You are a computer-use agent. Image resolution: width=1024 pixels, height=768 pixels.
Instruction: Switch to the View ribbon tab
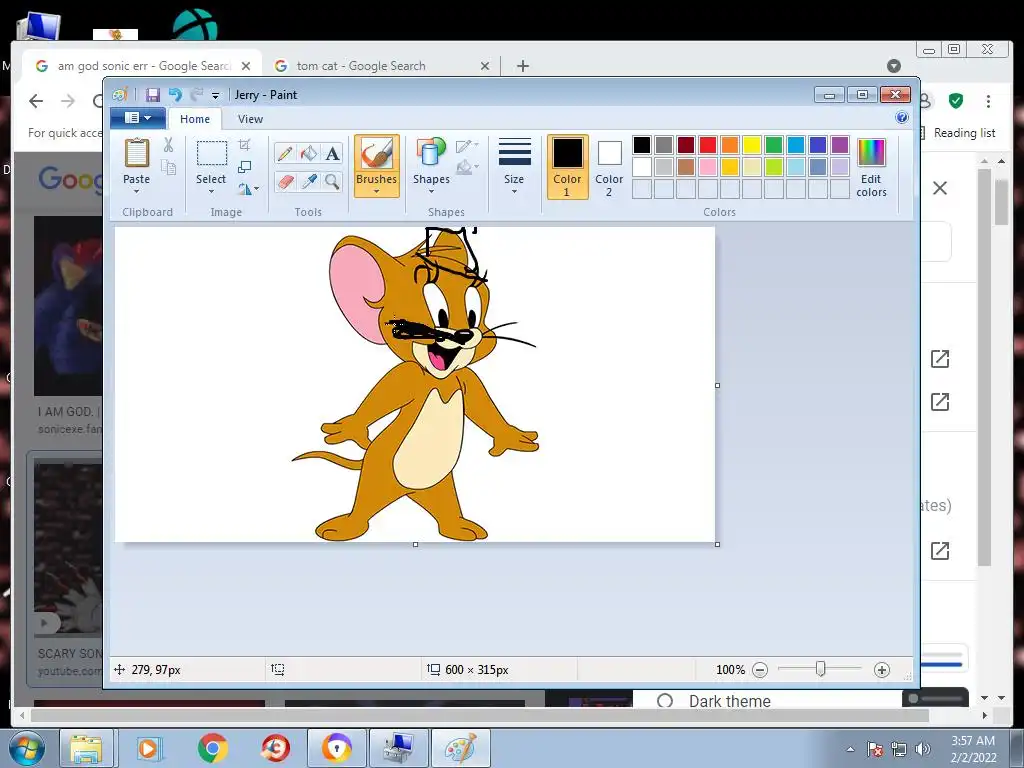(250, 119)
